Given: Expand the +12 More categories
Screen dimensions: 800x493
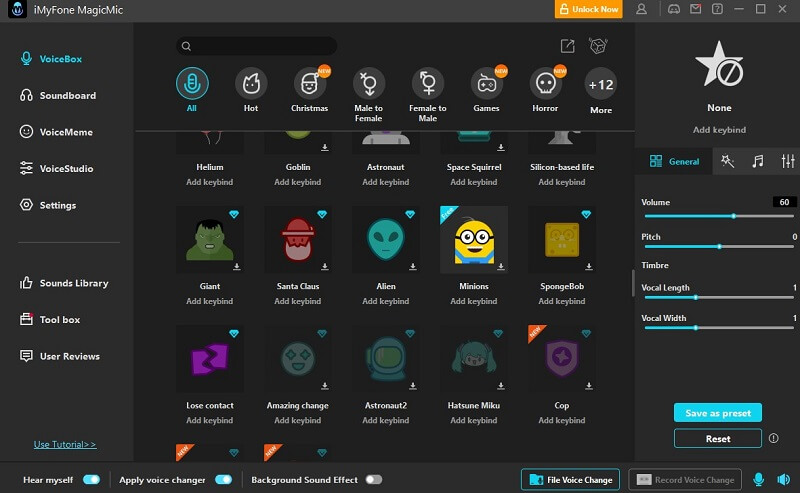Looking at the screenshot, I should (x=601, y=84).
